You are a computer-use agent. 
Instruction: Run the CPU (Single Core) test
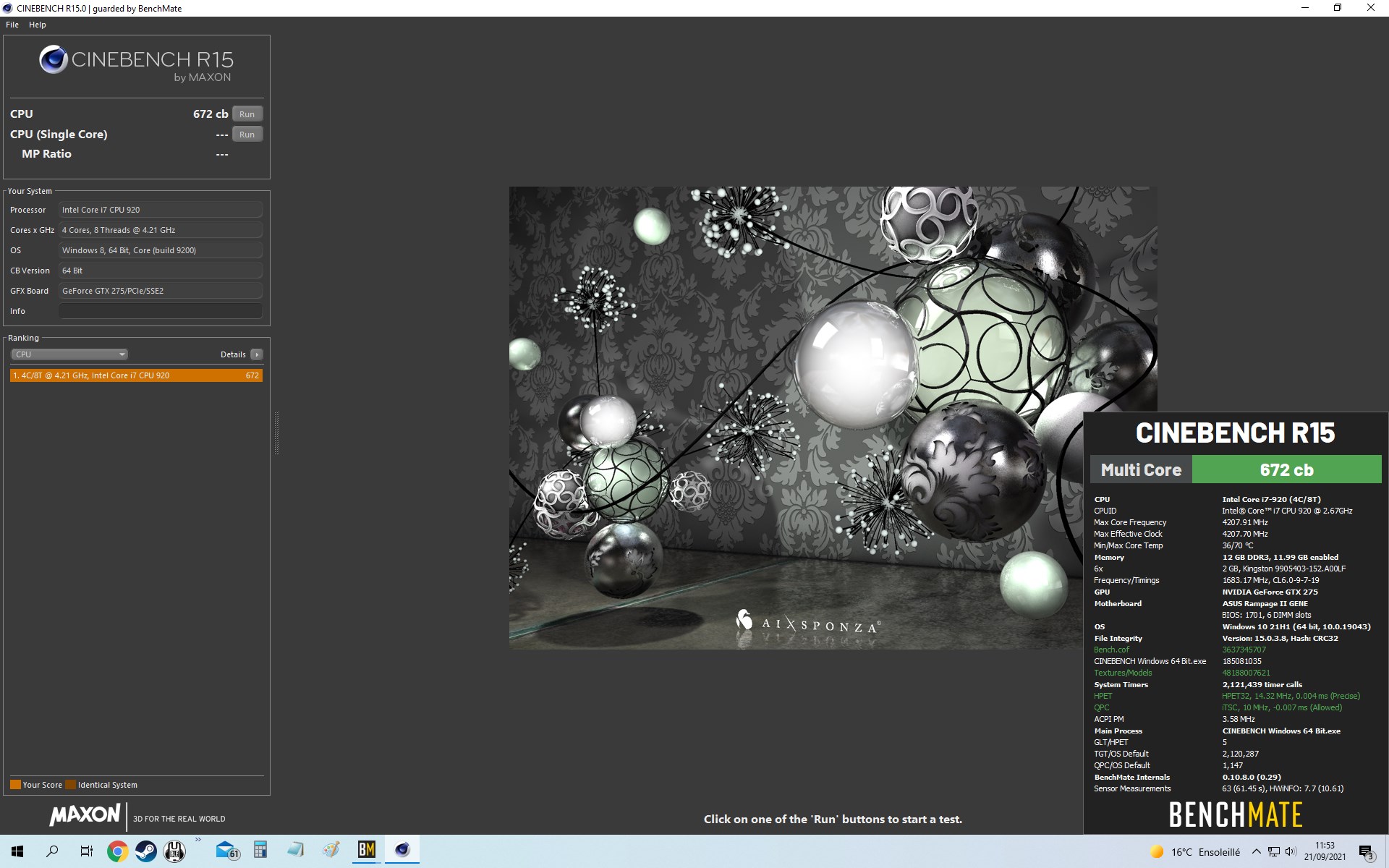pos(247,135)
